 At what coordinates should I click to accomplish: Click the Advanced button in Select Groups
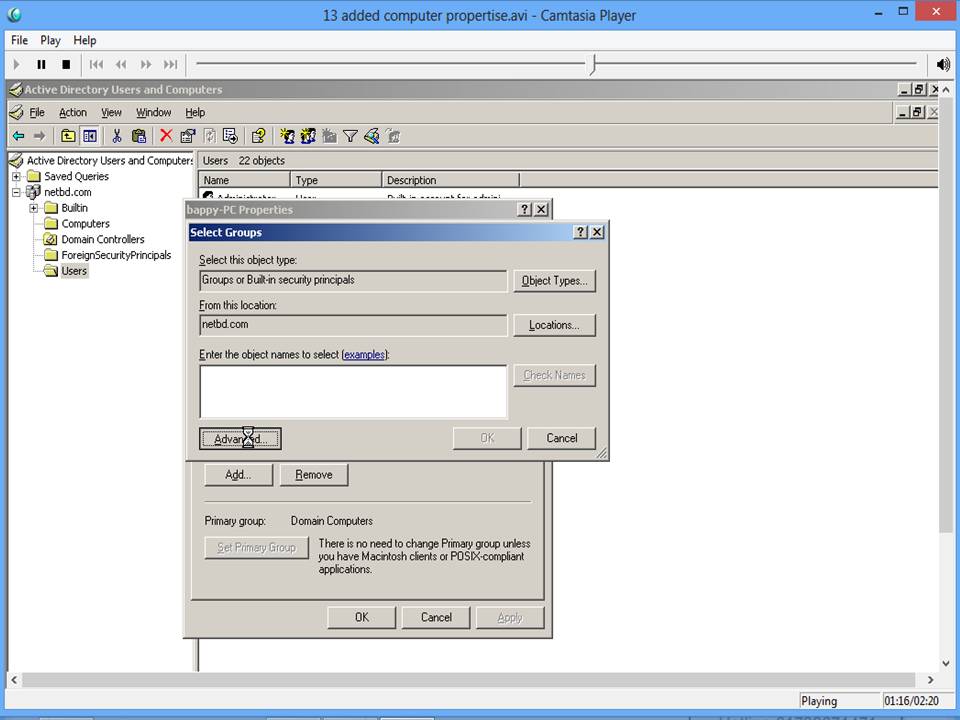pos(240,438)
